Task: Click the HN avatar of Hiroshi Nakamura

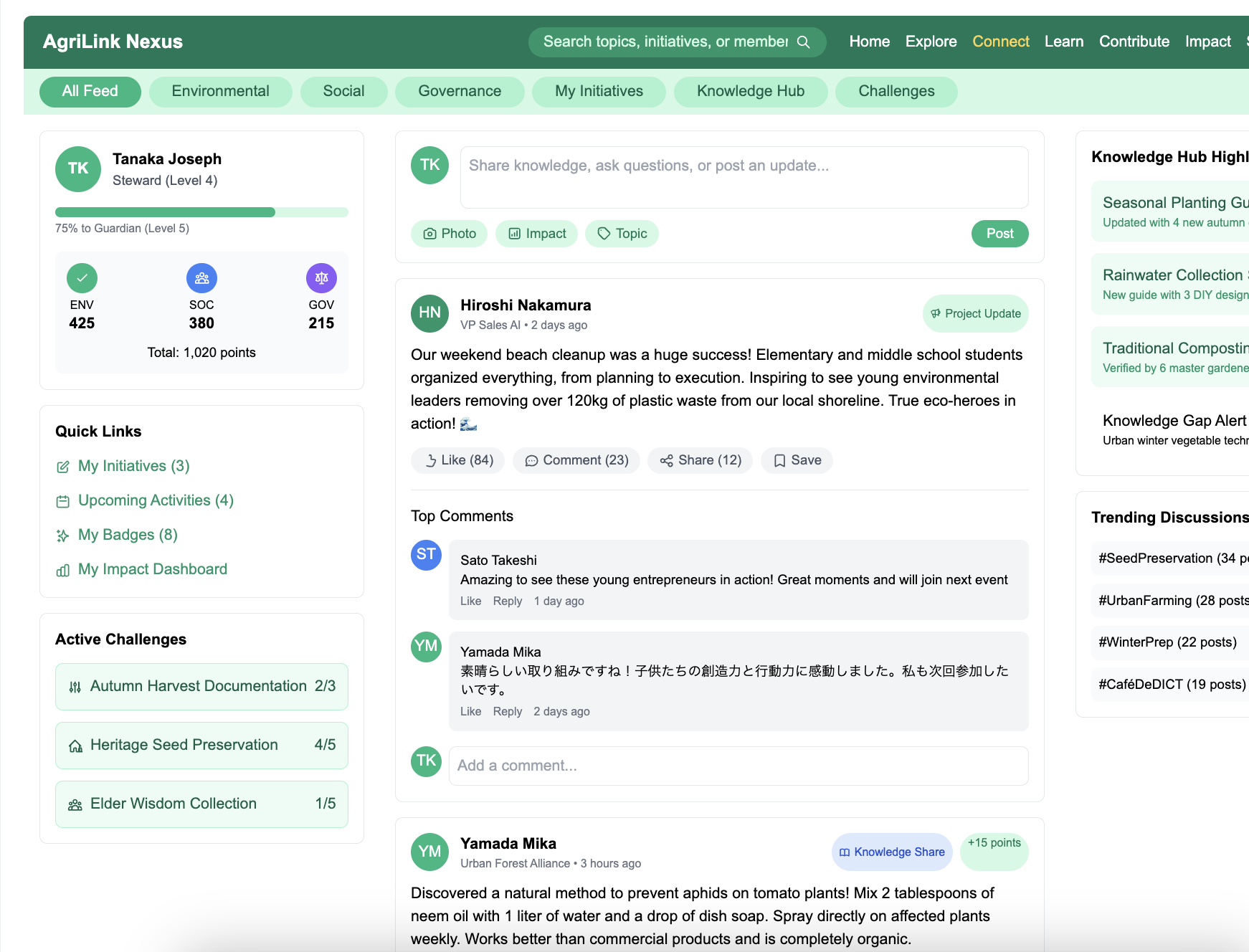Action: tap(429, 313)
